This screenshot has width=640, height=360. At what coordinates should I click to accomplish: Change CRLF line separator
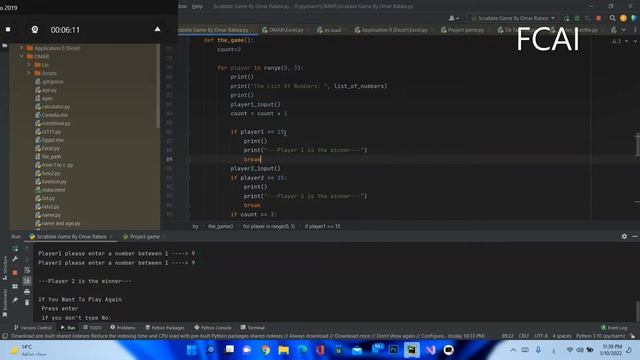pos(524,336)
